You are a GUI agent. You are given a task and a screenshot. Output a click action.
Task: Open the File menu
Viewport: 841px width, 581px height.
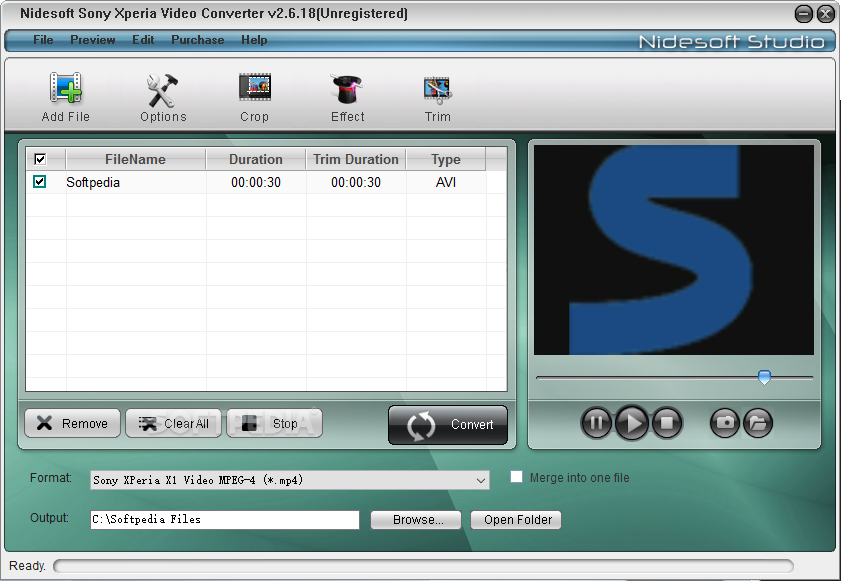(x=43, y=40)
